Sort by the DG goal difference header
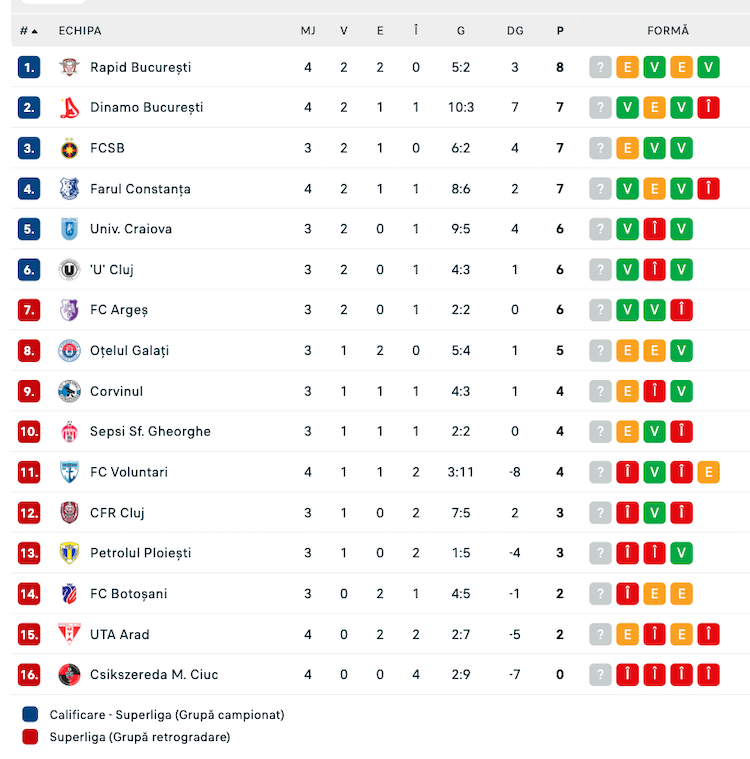The image size is (750, 759). pyautogui.click(x=515, y=31)
